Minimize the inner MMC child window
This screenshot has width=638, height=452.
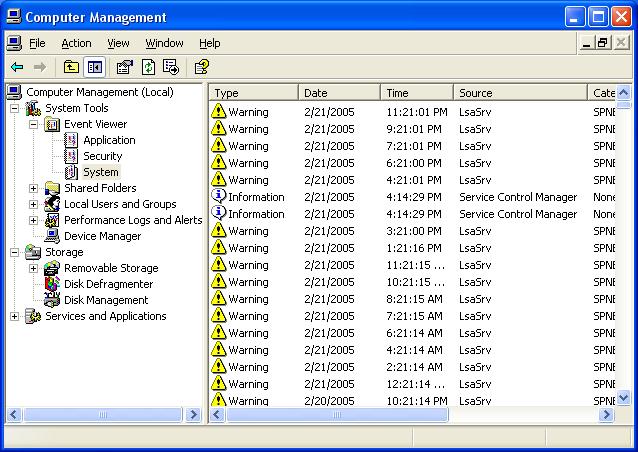point(586,42)
